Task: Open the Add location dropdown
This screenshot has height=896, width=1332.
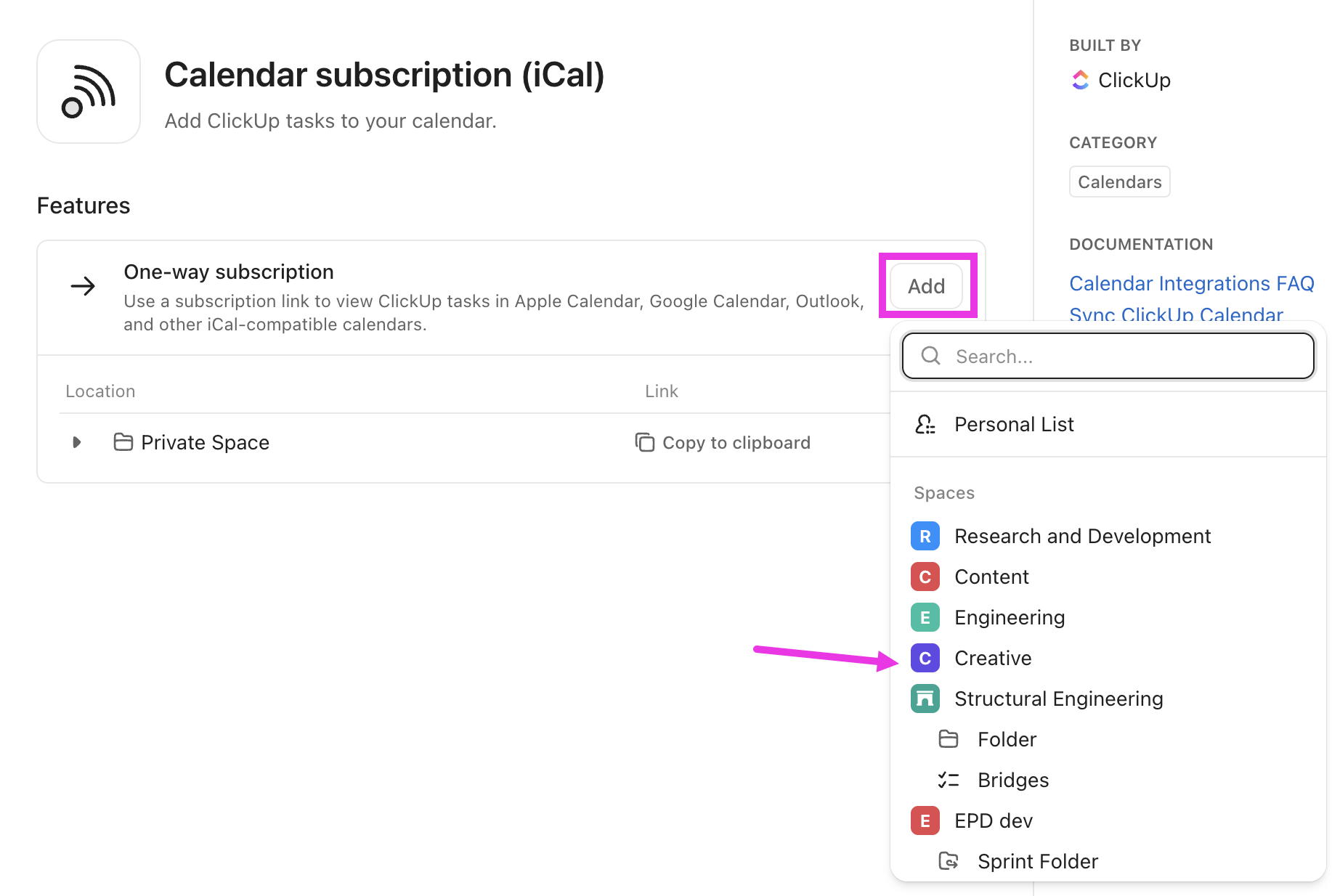Action: pyautogui.click(x=927, y=286)
